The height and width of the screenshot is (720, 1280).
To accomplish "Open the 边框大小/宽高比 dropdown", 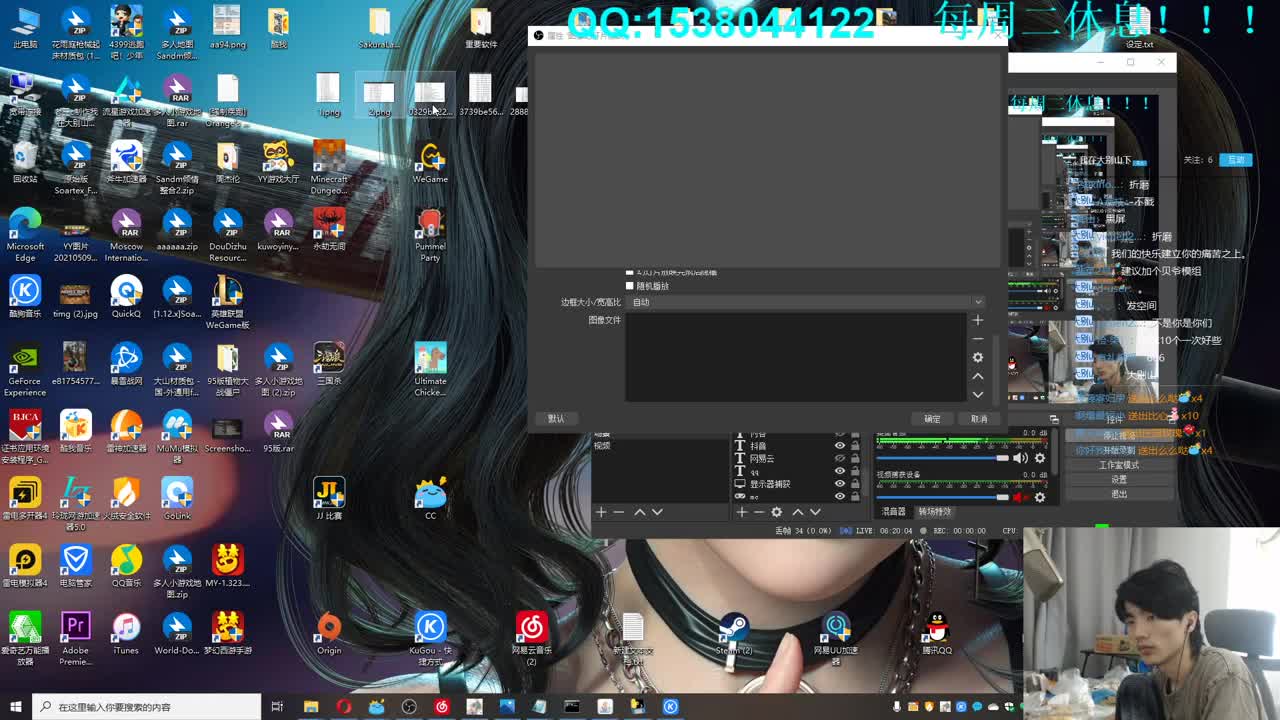I will [807, 302].
